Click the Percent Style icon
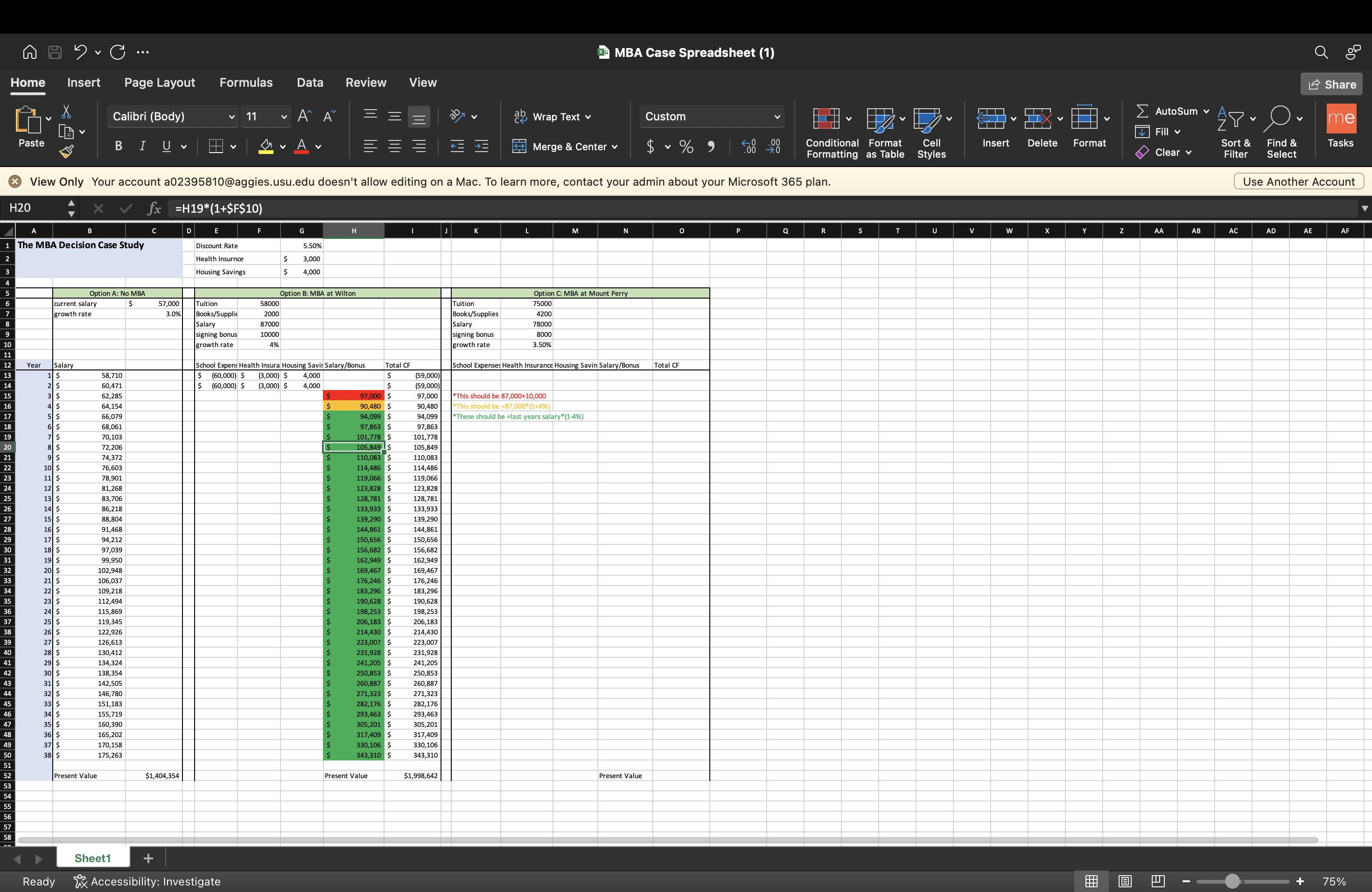Viewport: 1372px width, 892px height. coord(686,146)
